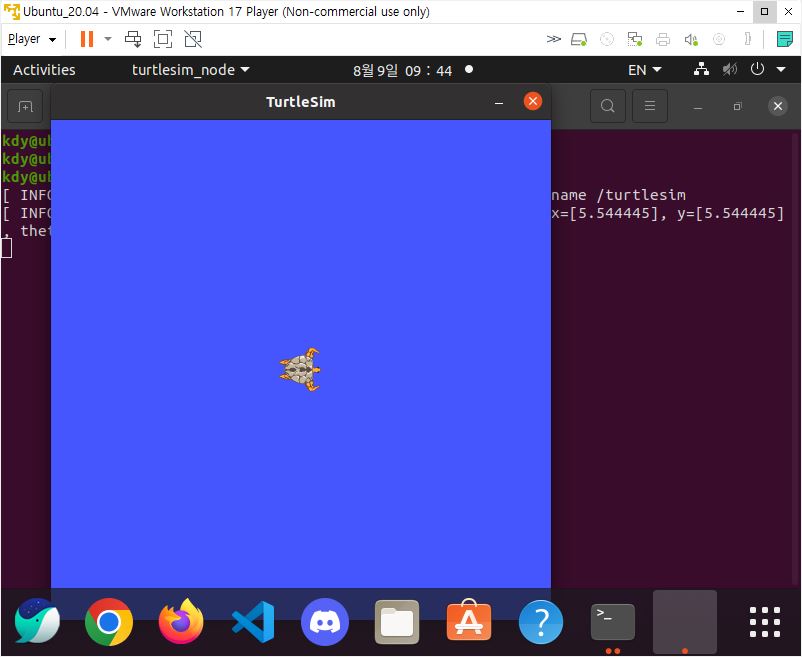Click the turtle in the TurtleSim window
802x657 pixels.
coord(300,369)
